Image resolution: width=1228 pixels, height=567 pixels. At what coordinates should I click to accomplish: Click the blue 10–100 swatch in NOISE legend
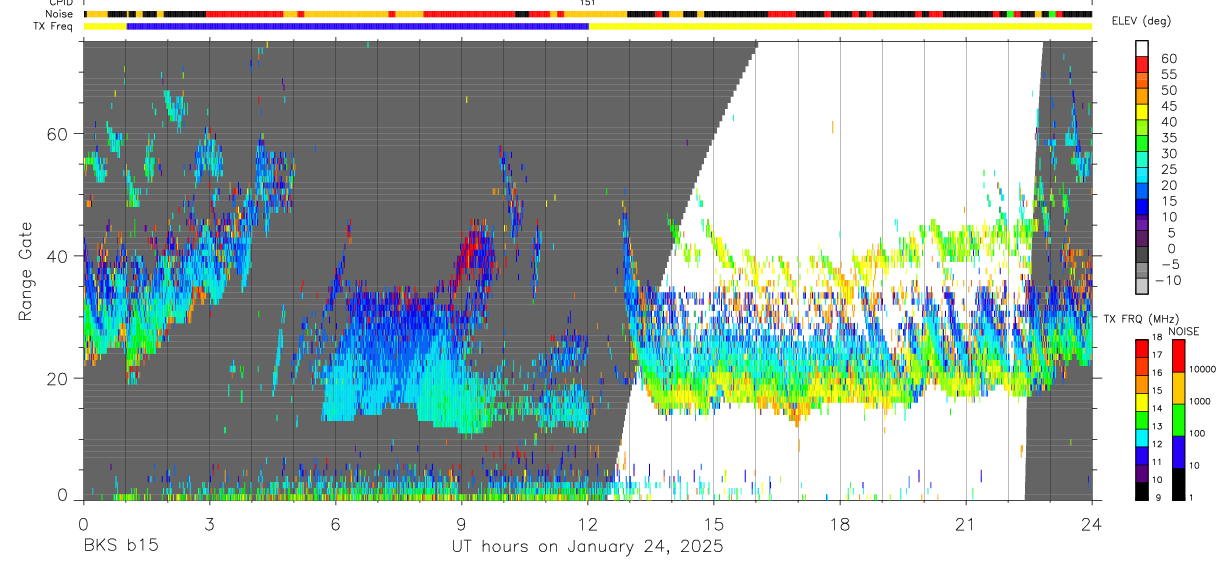click(1179, 452)
